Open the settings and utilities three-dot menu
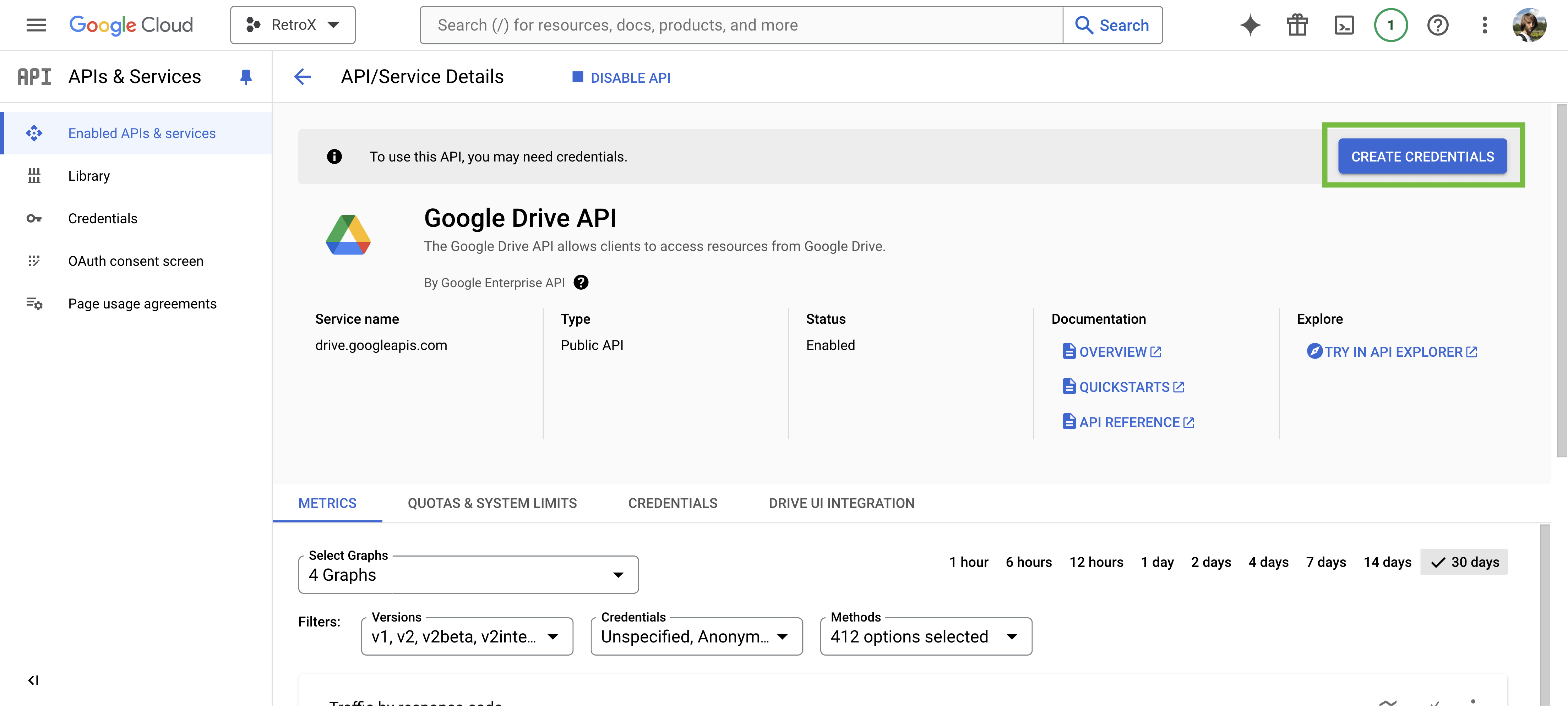This screenshot has height=706, width=1568. pos(1485,25)
